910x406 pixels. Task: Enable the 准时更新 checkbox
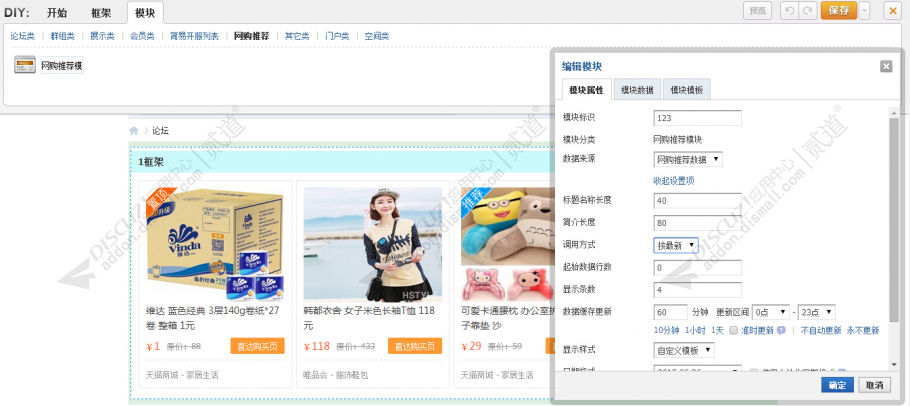(x=734, y=331)
